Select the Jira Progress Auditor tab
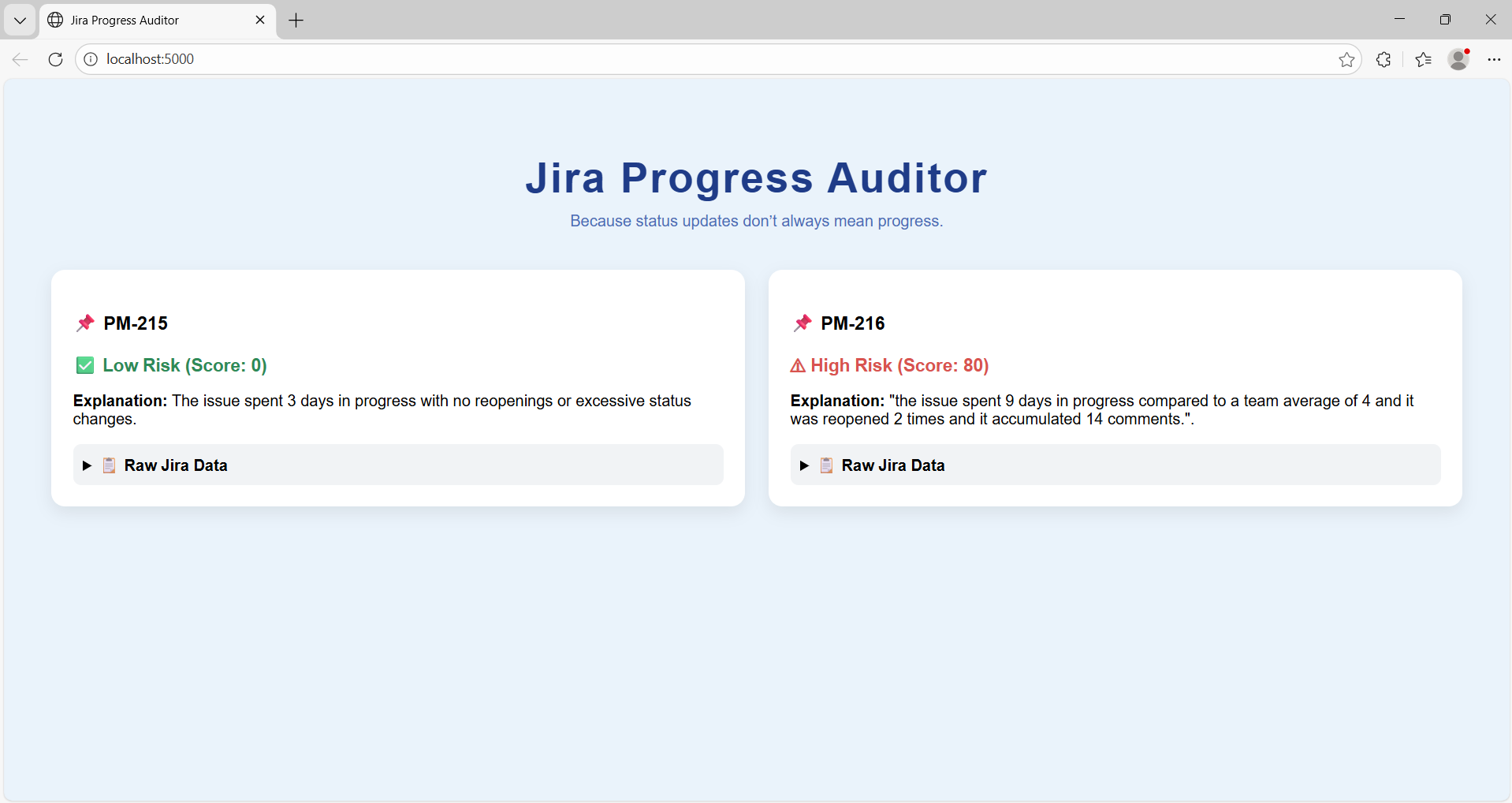Image resolution: width=1512 pixels, height=803 pixels. pos(158,21)
